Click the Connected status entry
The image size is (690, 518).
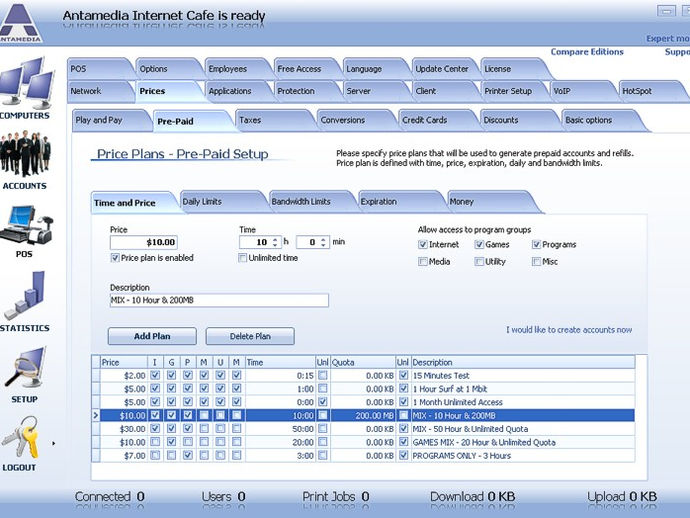click(110, 497)
